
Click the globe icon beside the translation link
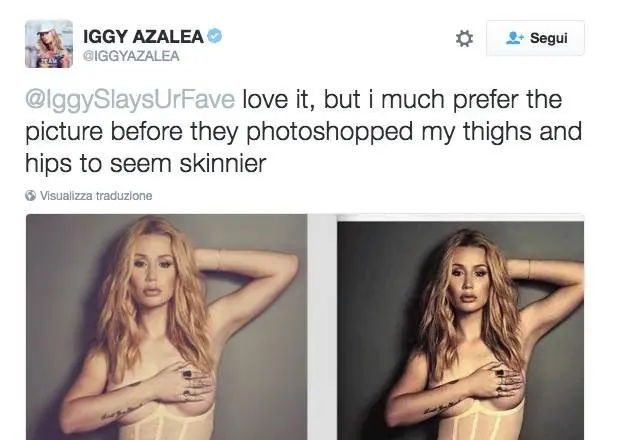coord(30,196)
